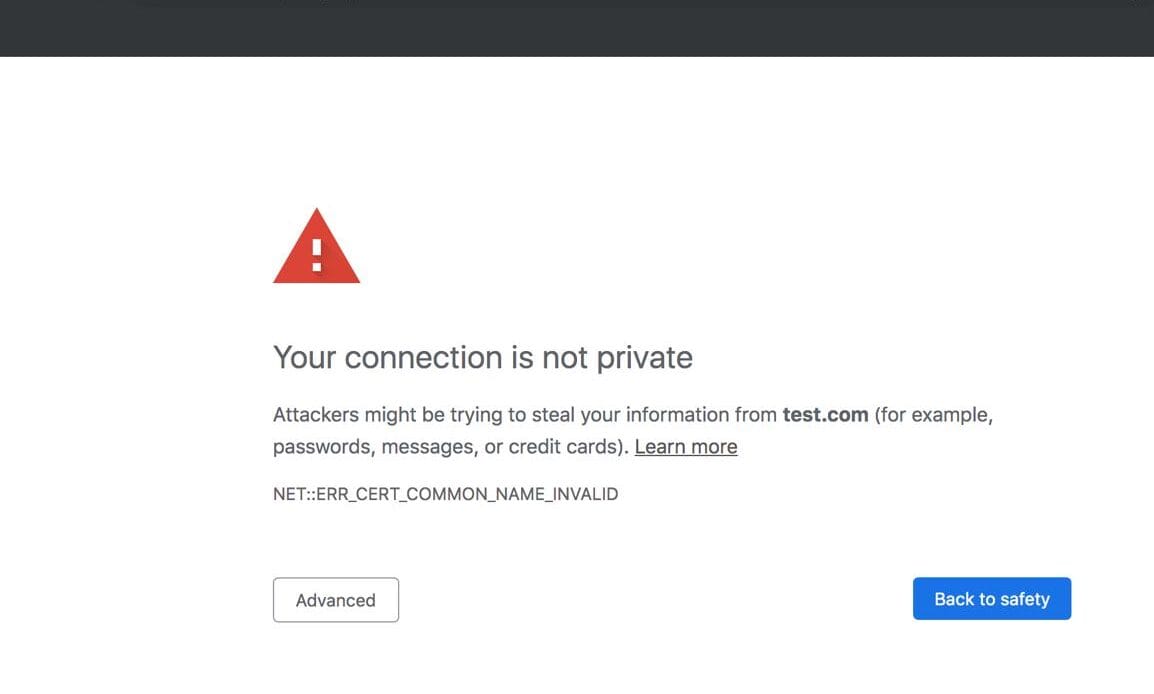
Task: Click the heading Your connection is not private
Action: pyautogui.click(x=483, y=357)
